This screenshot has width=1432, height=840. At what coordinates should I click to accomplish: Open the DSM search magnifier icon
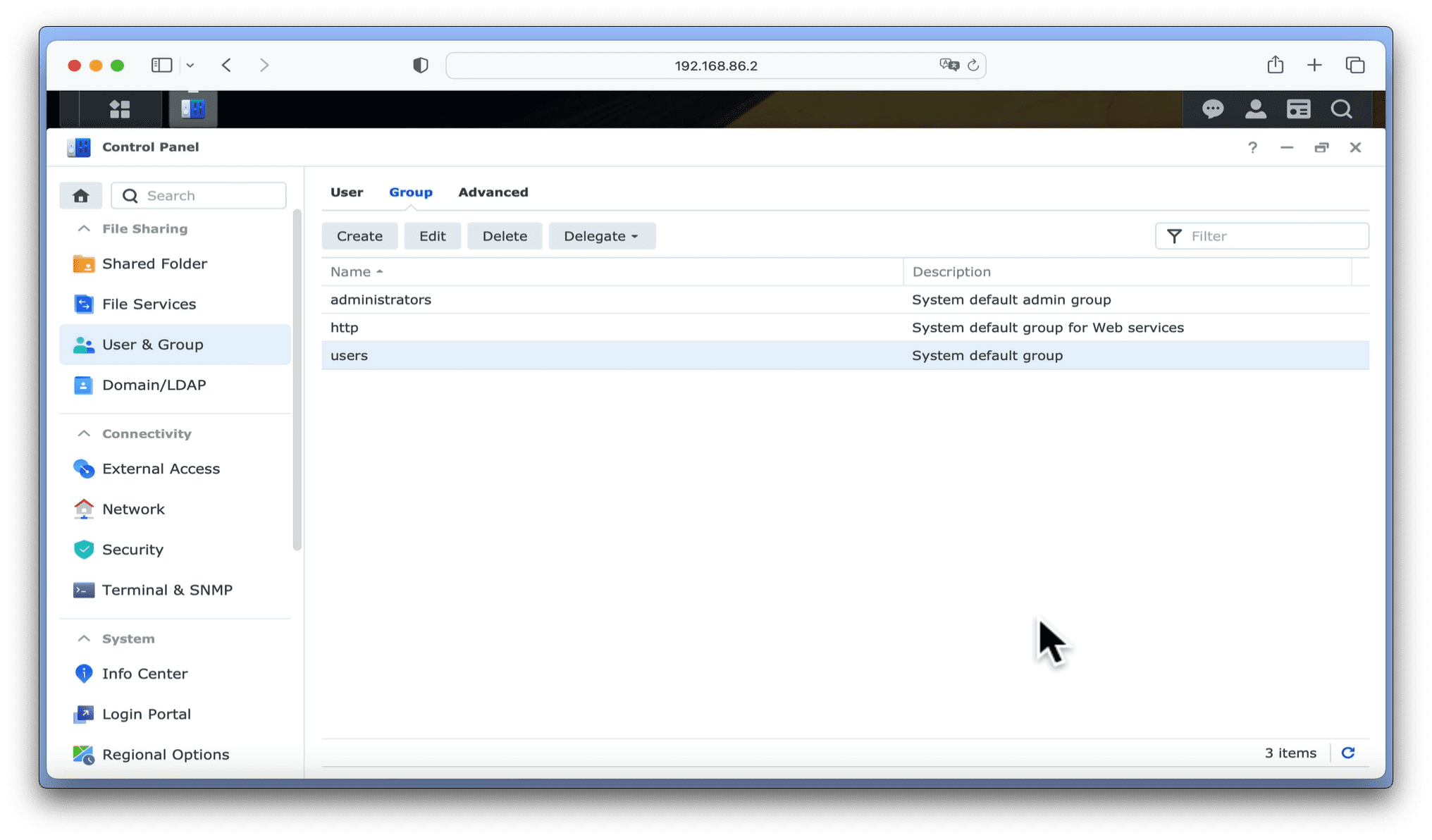click(1341, 109)
